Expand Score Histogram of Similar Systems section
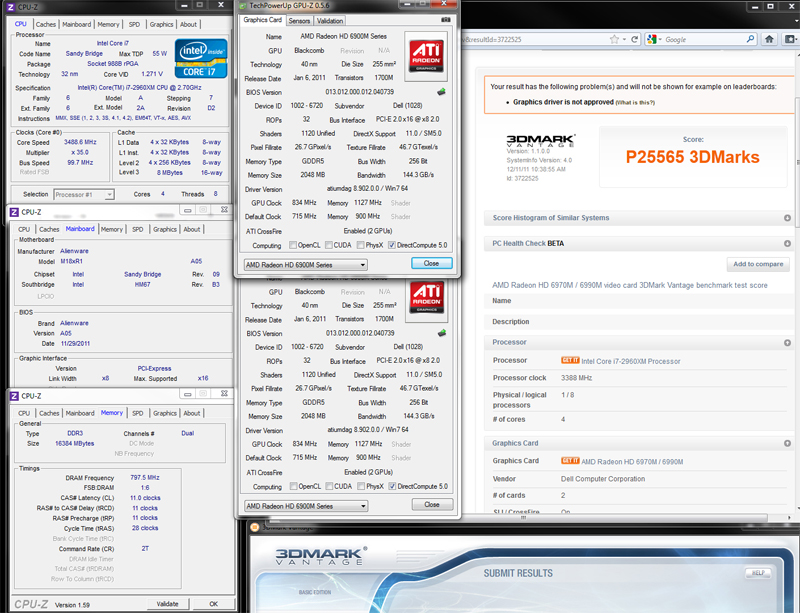This screenshot has width=800, height=613. point(787,218)
